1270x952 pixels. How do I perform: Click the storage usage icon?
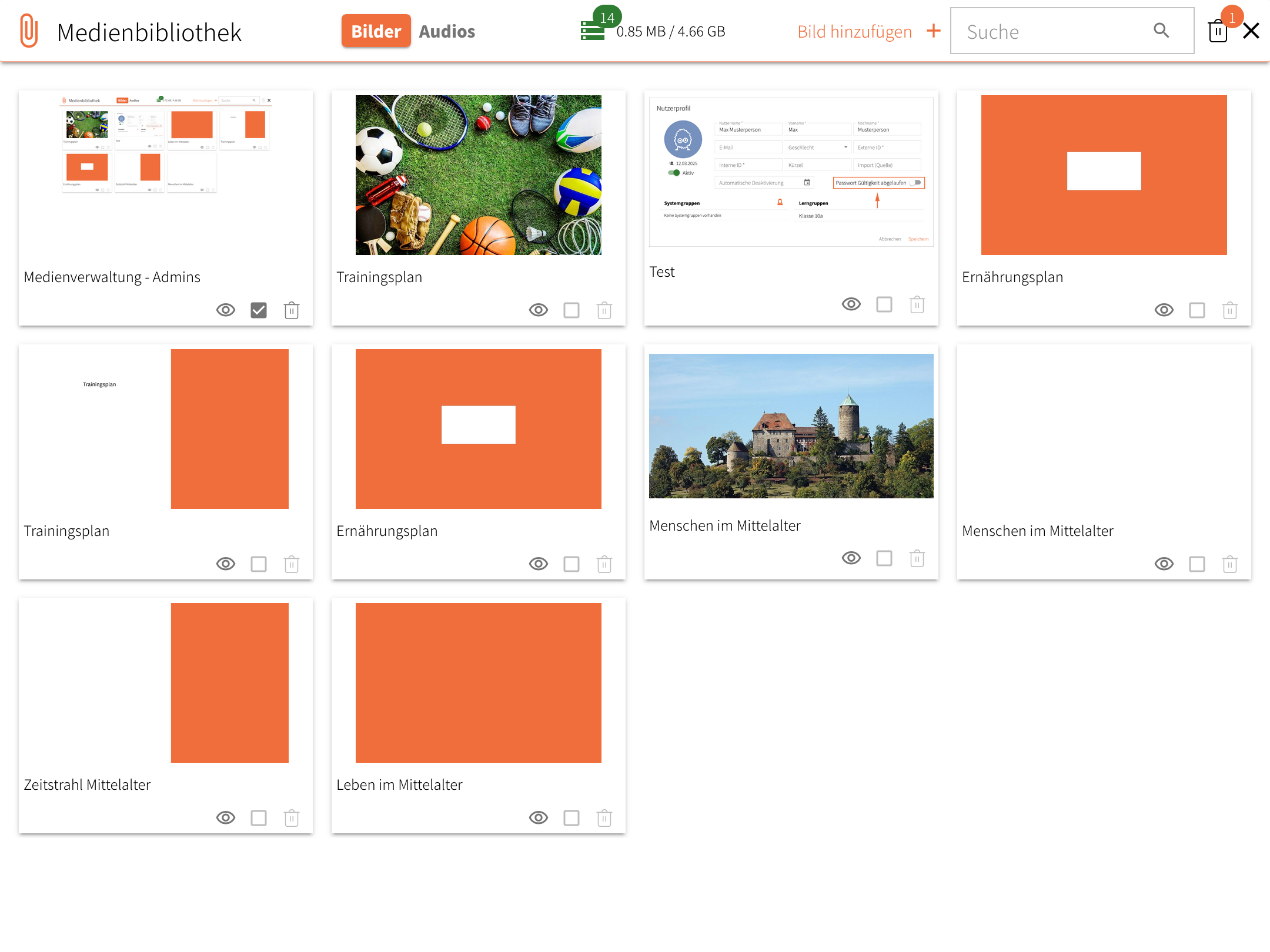pos(593,31)
